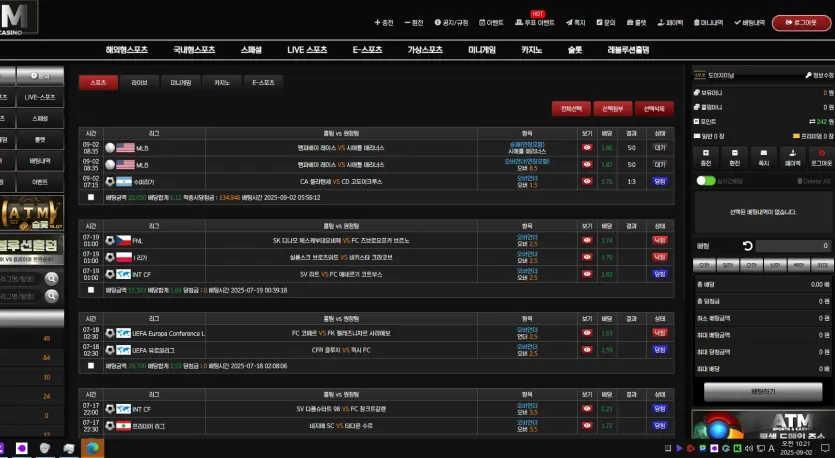Open Microsoft Edge from the taskbar
This screenshot has width=835, height=458.
click(x=93, y=448)
